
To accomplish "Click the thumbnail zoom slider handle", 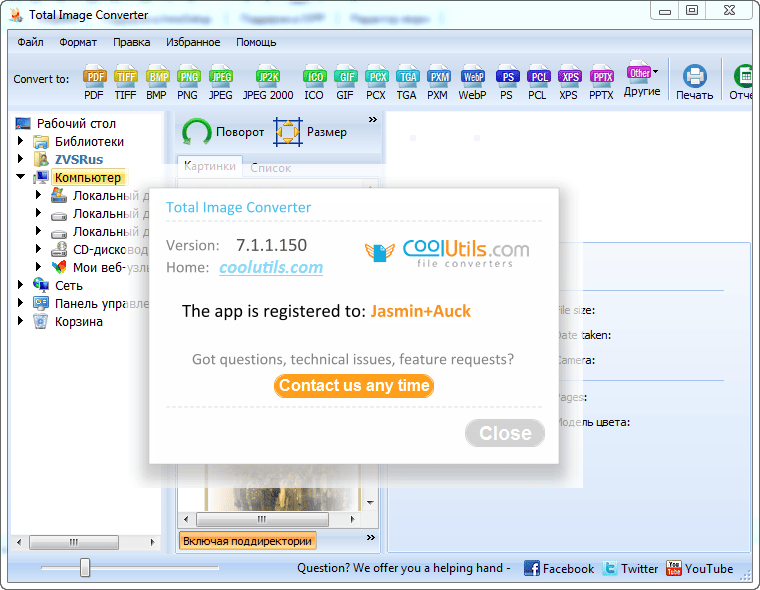I will pyautogui.click(x=85, y=567).
